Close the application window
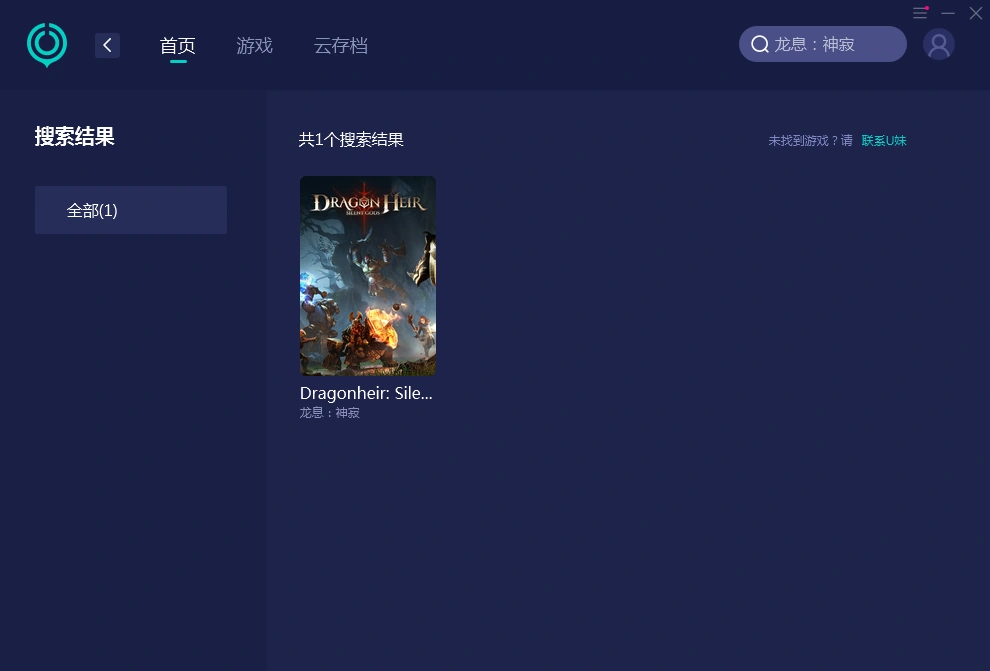This screenshot has width=990, height=671. pyautogui.click(x=975, y=13)
